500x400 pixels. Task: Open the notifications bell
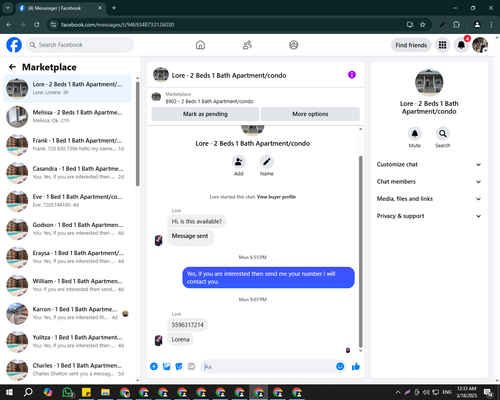461,45
